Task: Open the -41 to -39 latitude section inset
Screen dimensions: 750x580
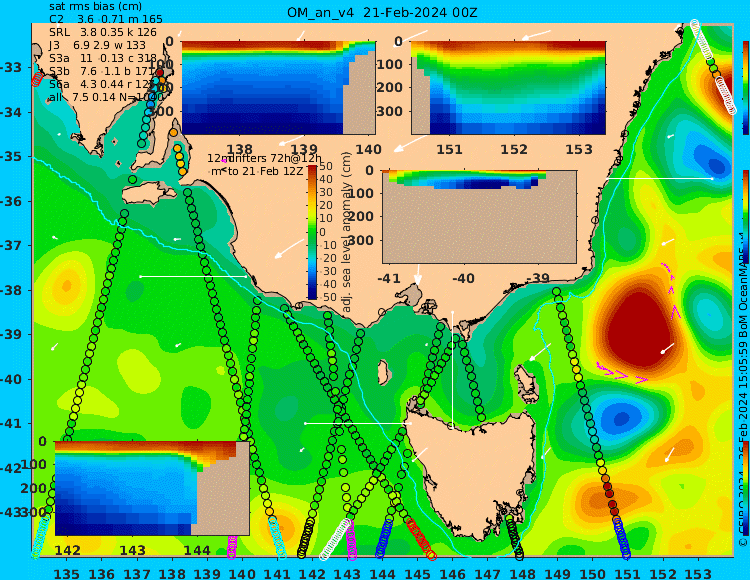Action: 479,217
